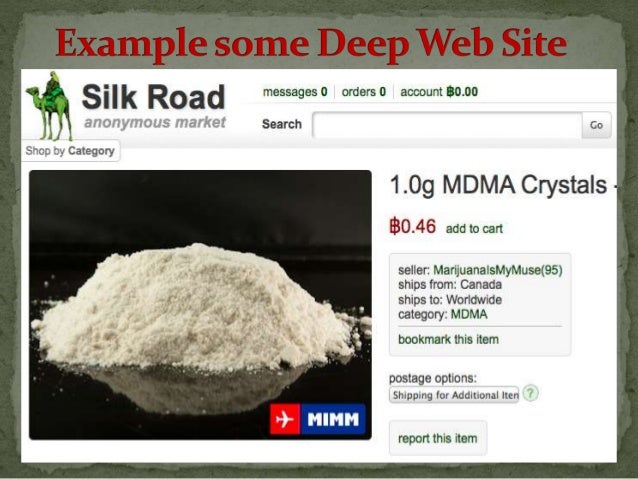This screenshot has width=638, height=479.
Task: Click the Go search button
Action: (x=596, y=125)
